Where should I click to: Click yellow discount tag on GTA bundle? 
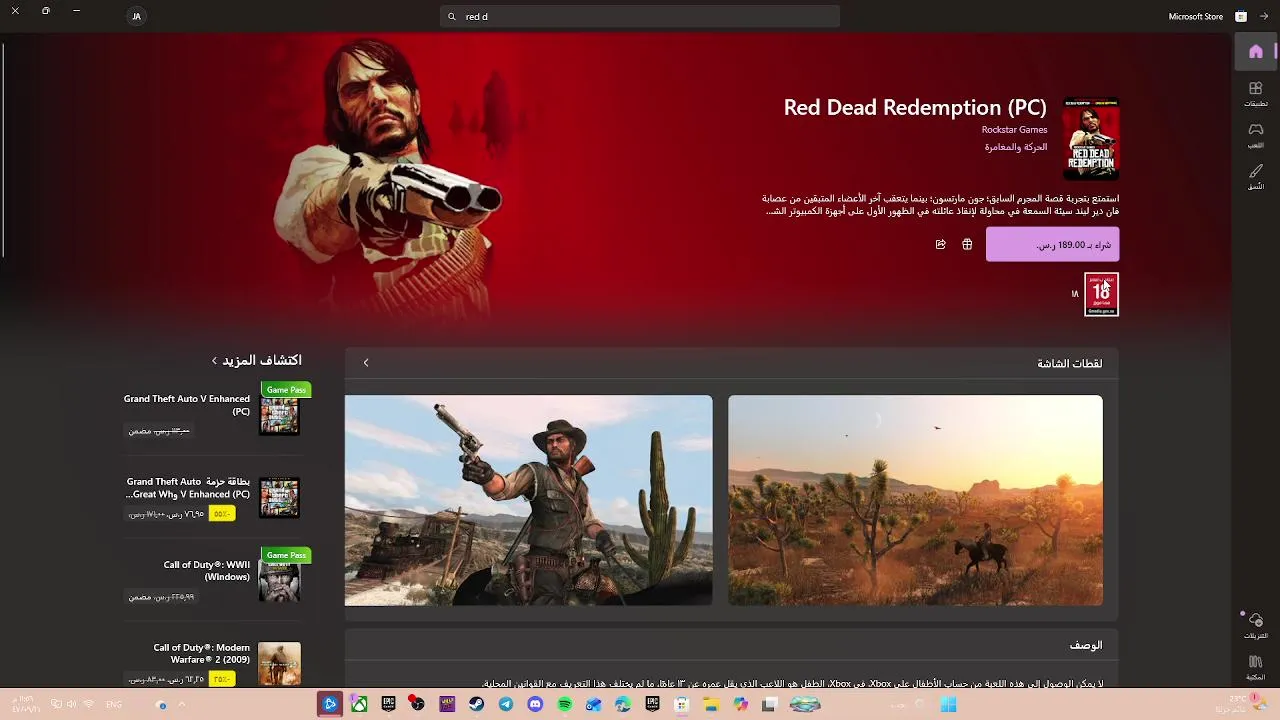click(221, 514)
